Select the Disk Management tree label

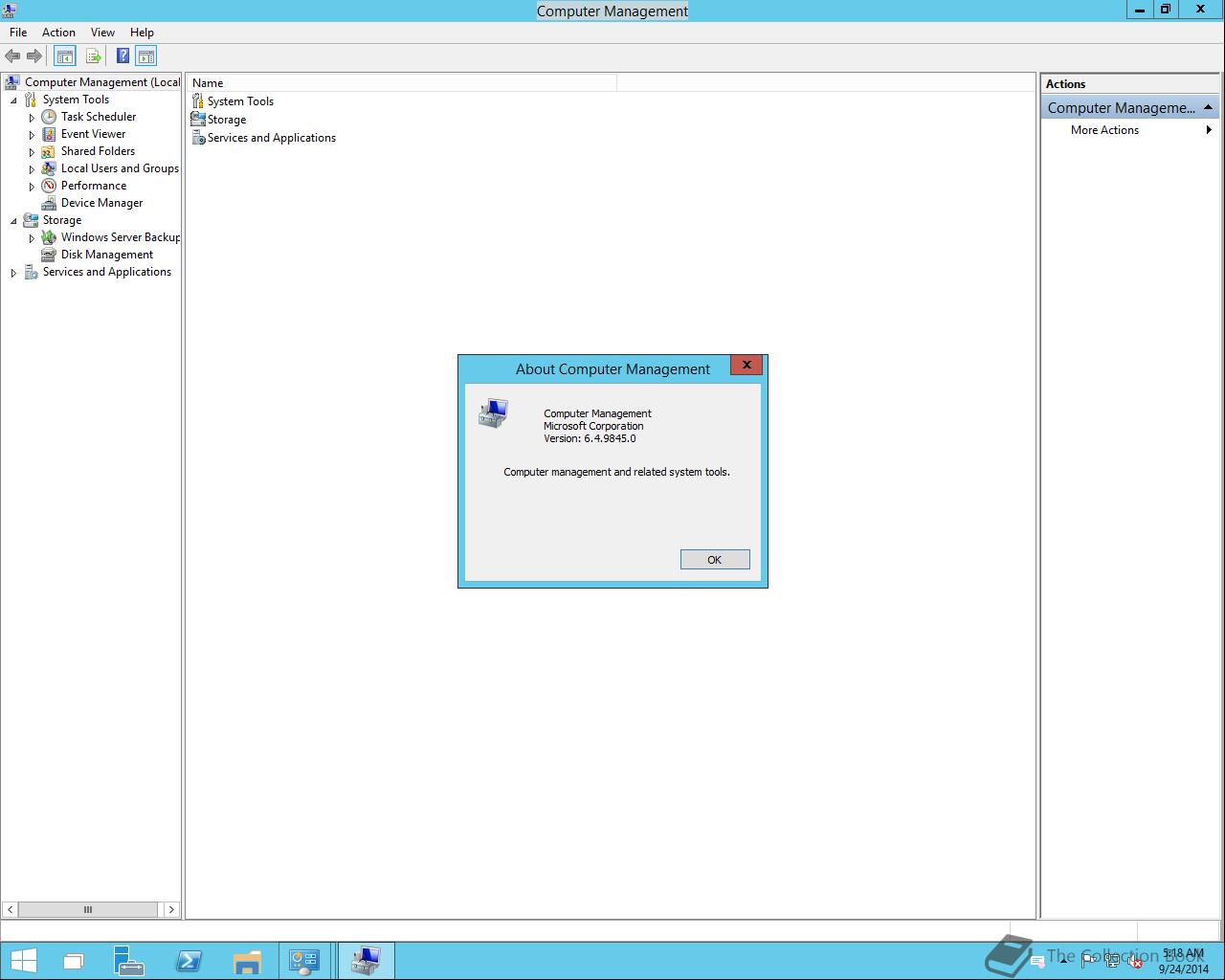[107, 255]
